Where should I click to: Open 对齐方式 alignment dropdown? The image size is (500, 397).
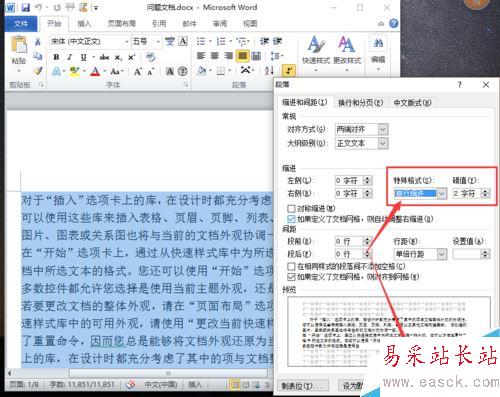[383, 129]
